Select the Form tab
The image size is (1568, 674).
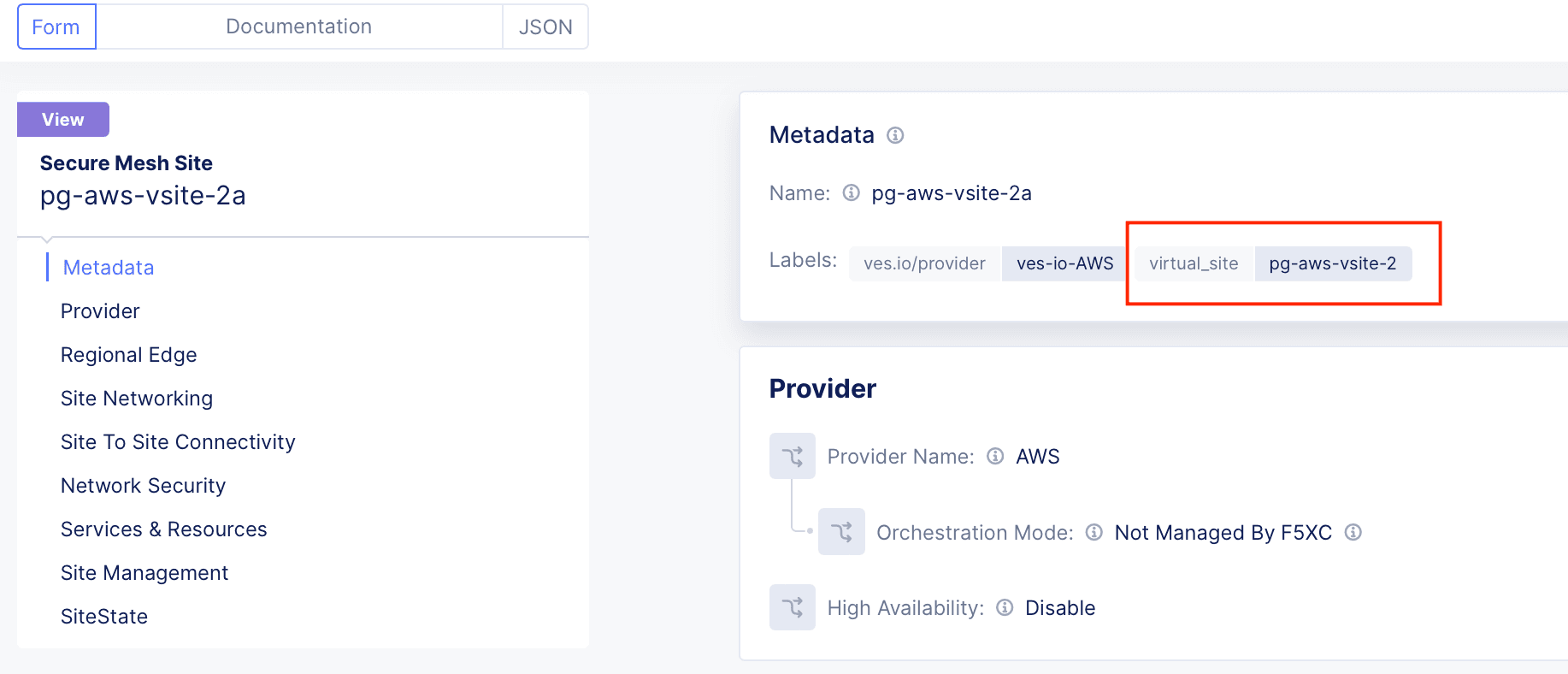click(56, 27)
